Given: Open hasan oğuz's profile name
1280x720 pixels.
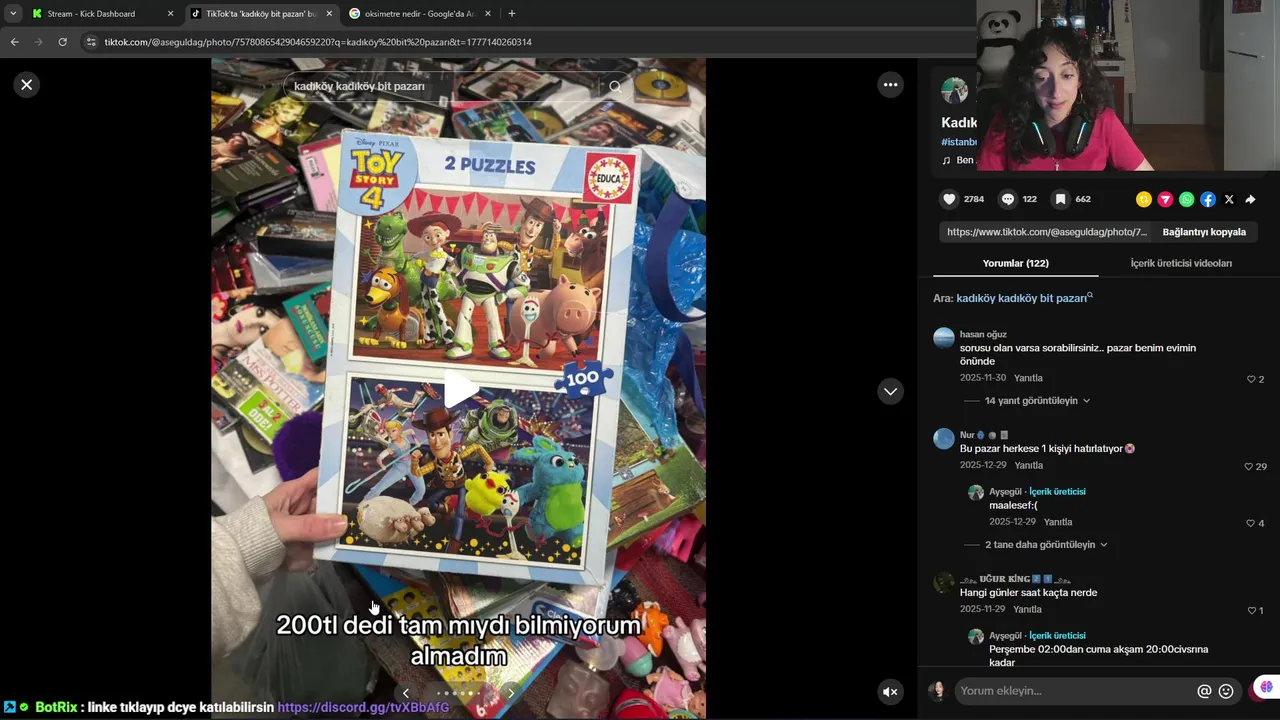Looking at the screenshot, I should click(983, 334).
